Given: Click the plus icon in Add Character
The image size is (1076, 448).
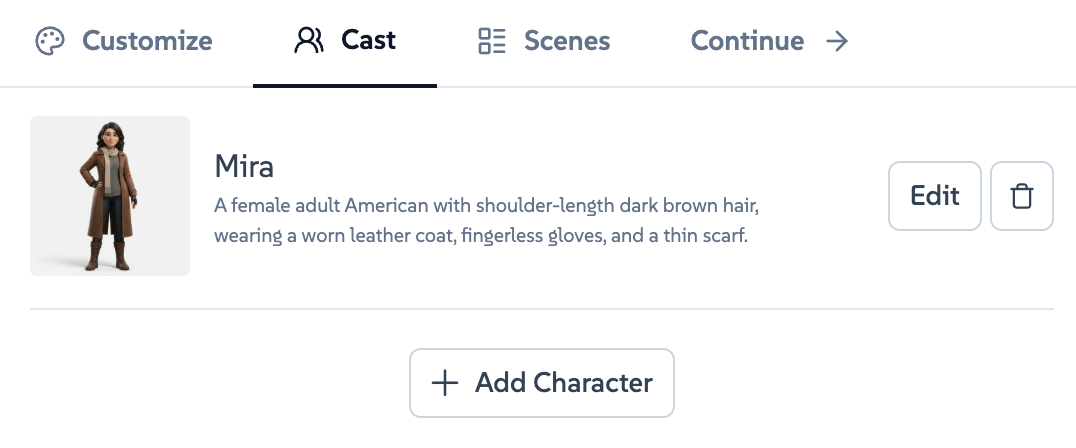Looking at the screenshot, I should pos(444,382).
